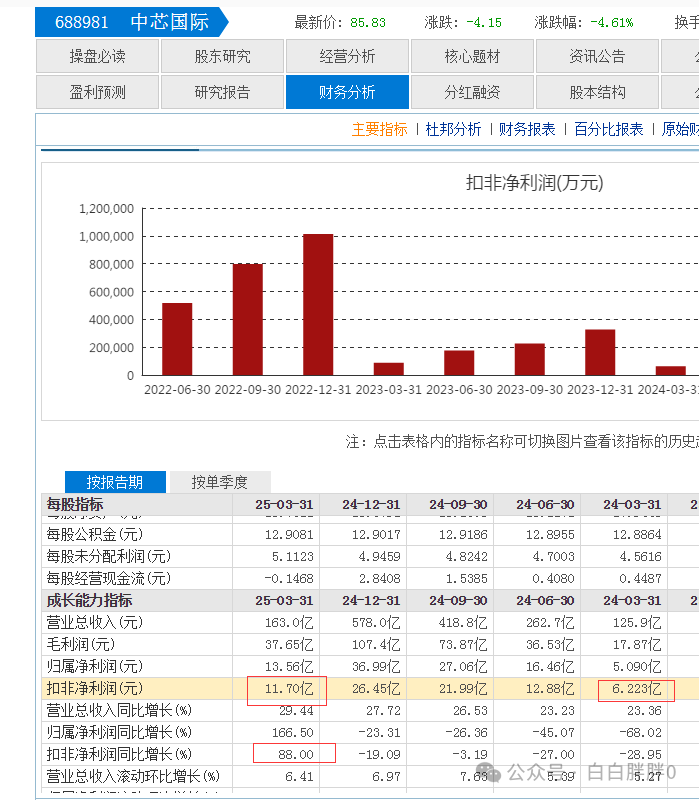699x800 pixels.
Task: Switch to 按单季度 view
Action: [x=219, y=482]
